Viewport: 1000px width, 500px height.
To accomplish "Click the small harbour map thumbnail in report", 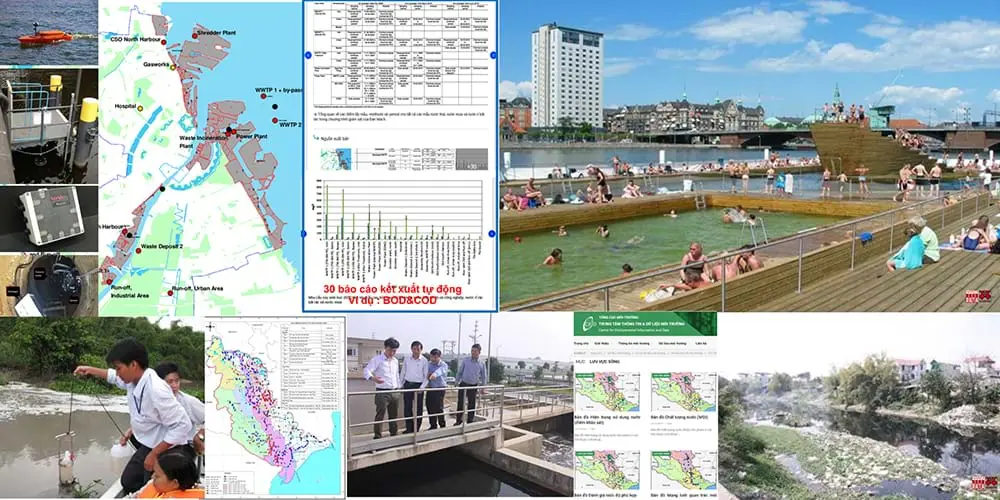I will (335, 159).
